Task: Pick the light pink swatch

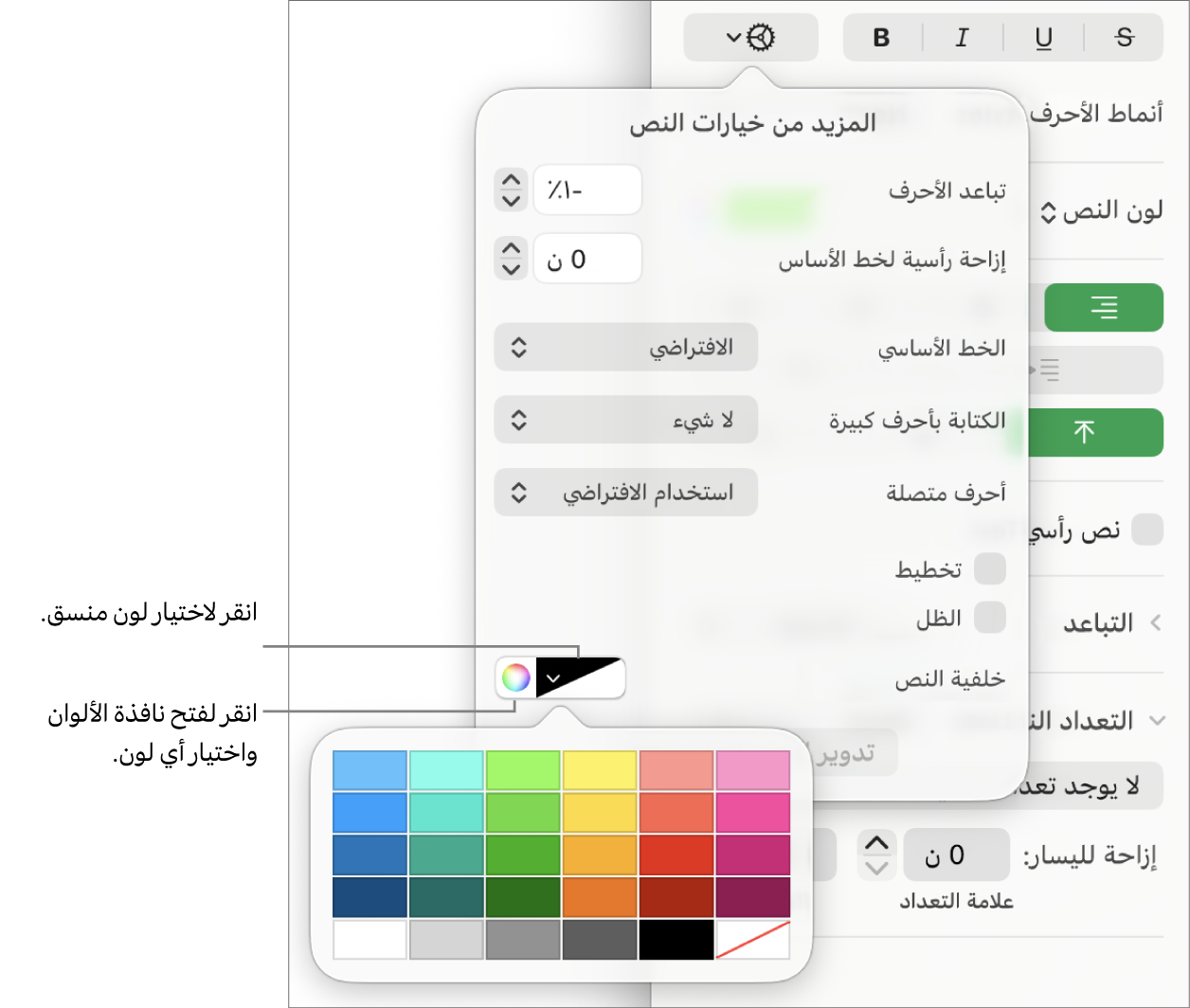Action: (x=753, y=770)
